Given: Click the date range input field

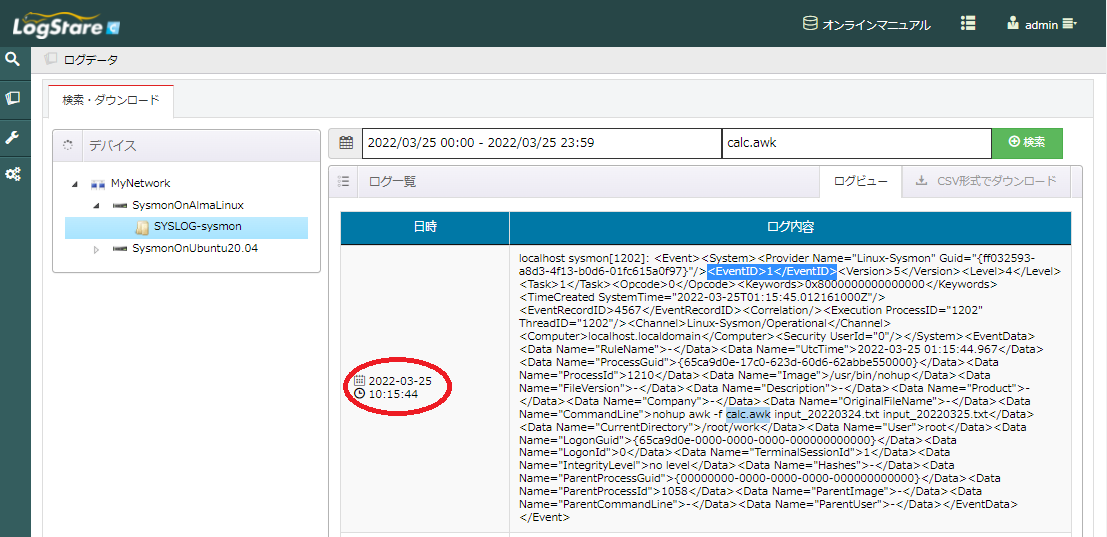Looking at the screenshot, I should 542,143.
